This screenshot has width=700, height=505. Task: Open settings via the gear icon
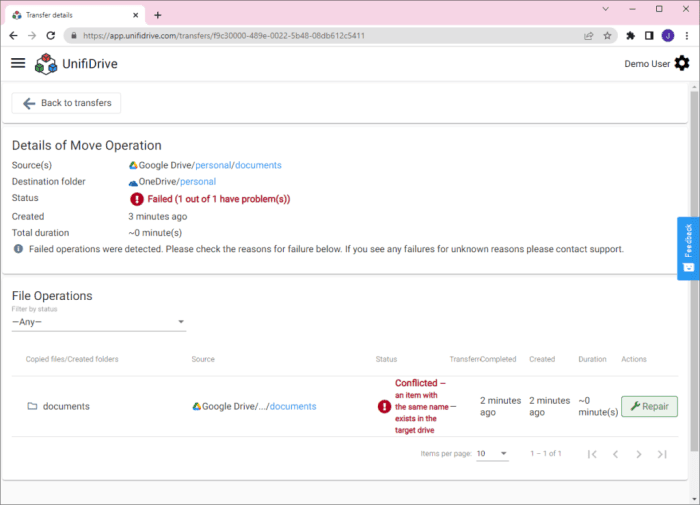point(682,63)
